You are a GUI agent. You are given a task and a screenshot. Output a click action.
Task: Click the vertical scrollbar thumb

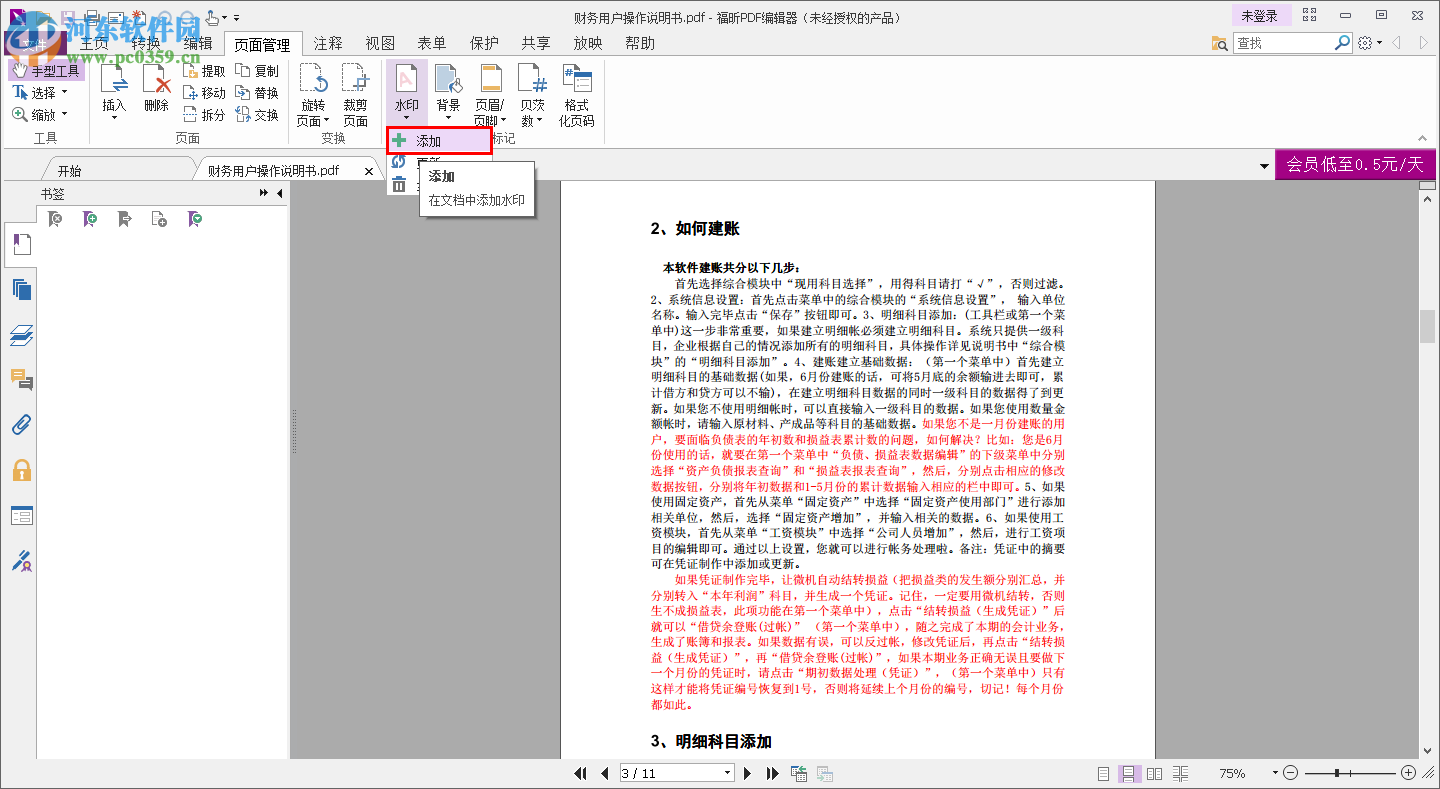1428,326
